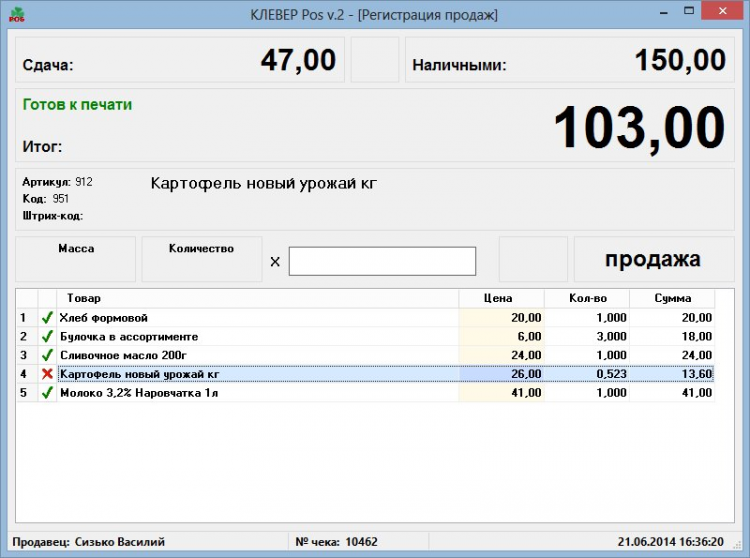Click the Итог total 103,00
Image resolution: width=750 pixels, height=558 pixels.
pyautogui.click(x=640, y=128)
